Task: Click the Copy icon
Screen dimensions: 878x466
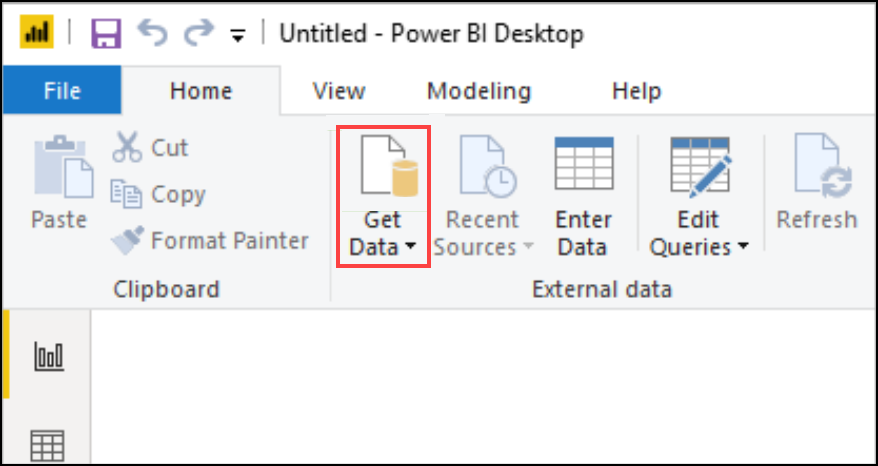Action: point(127,194)
